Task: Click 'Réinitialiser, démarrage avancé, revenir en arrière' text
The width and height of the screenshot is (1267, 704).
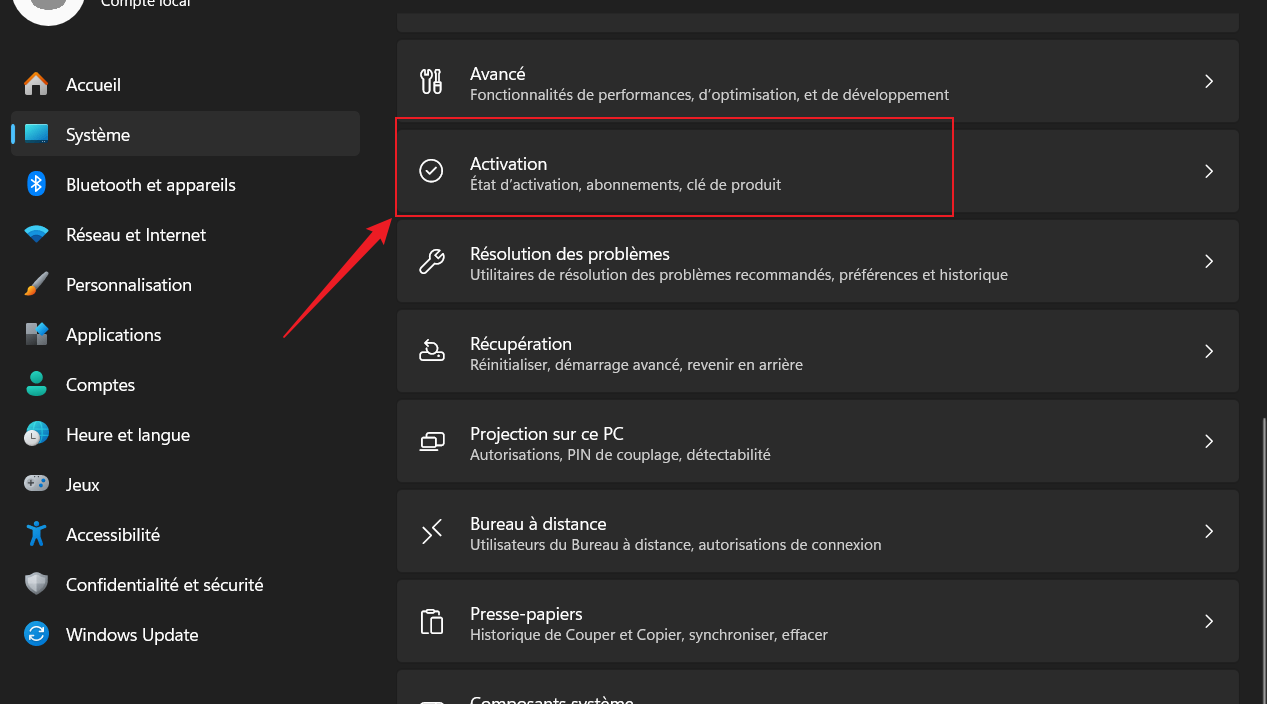Action: (x=636, y=365)
